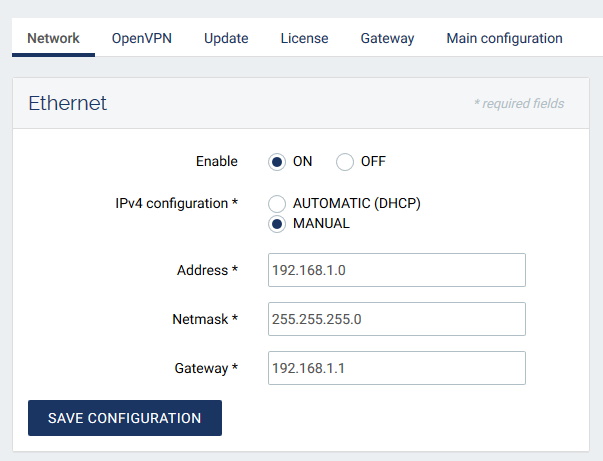Focus the Netmask text box
This screenshot has height=461, width=603.
tap(397, 319)
